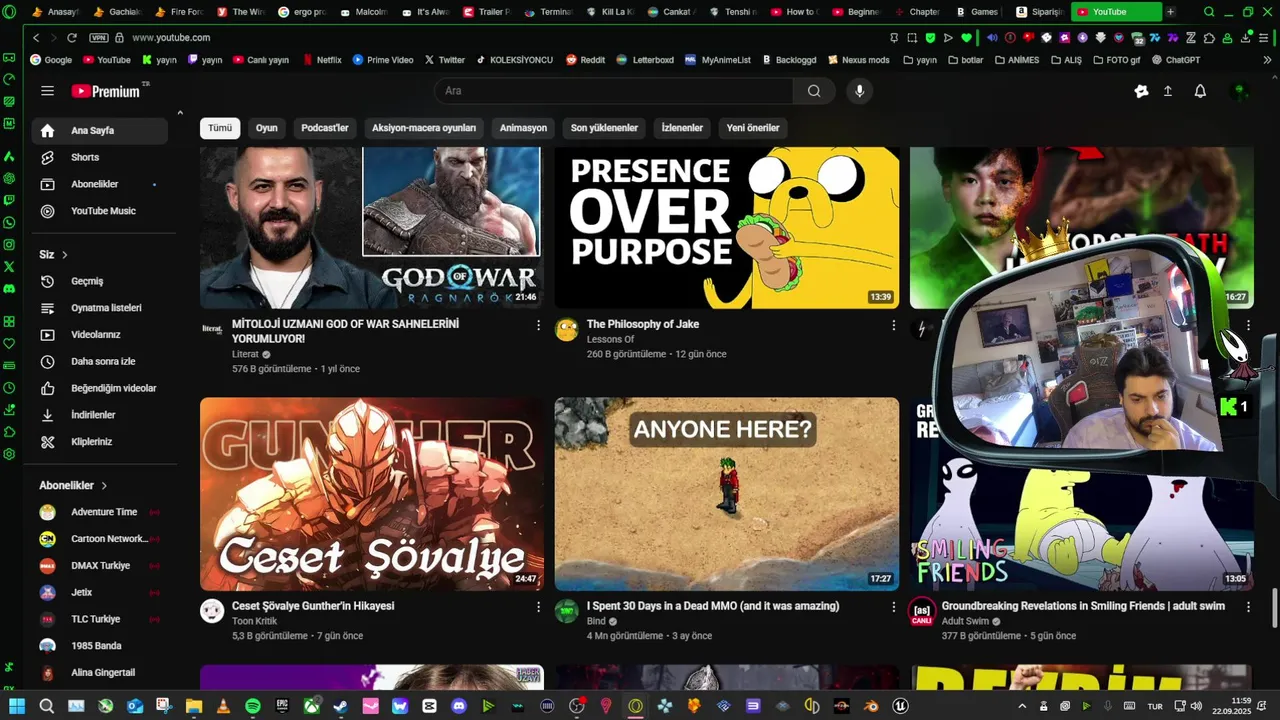Expand the Abonelikler section chevron
This screenshot has width=1280, height=720.
(104, 486)
